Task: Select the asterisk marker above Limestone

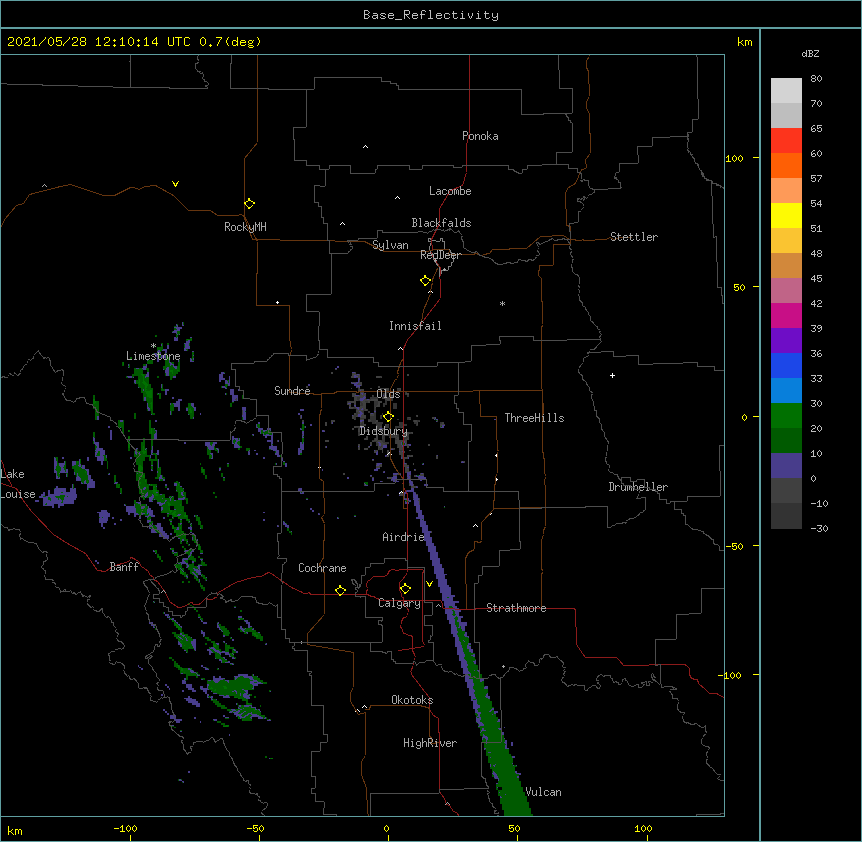Action: (x=153, y=345)
